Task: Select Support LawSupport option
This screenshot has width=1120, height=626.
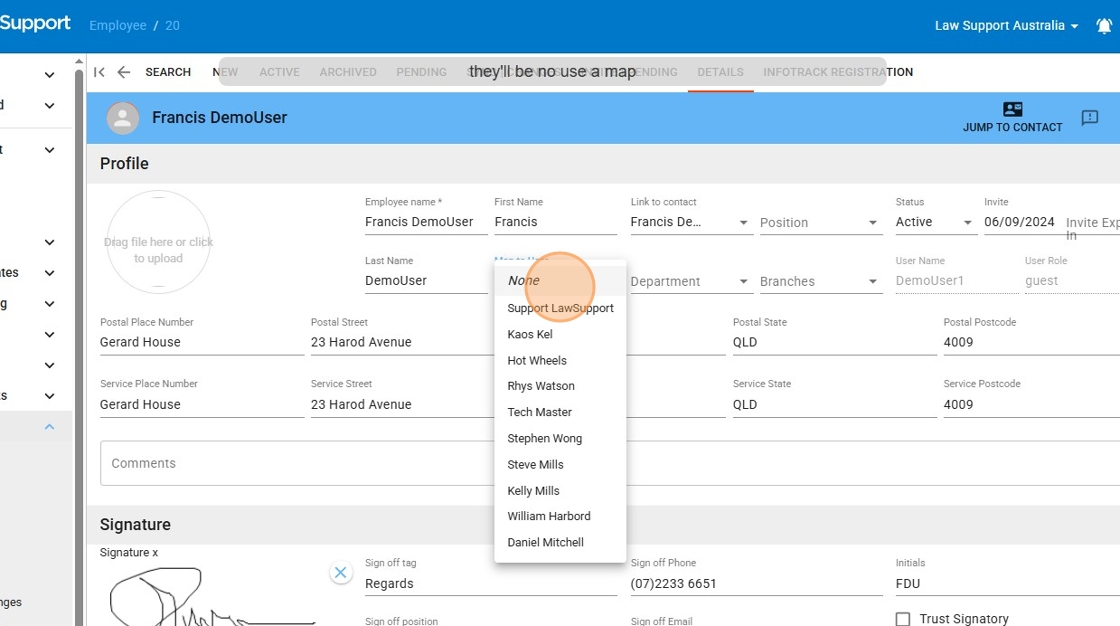Action: coord(560,308)
